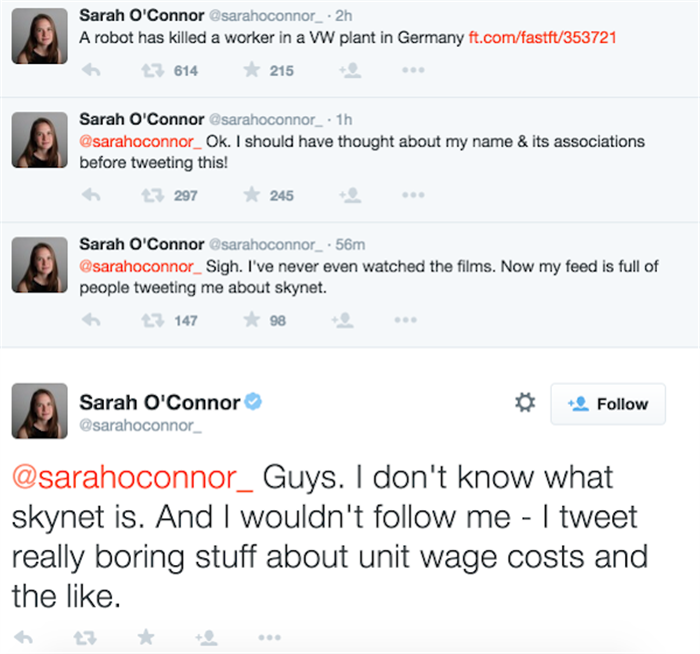
Task: Open more options on the VW robot tweet
Action: coord(413,71)
